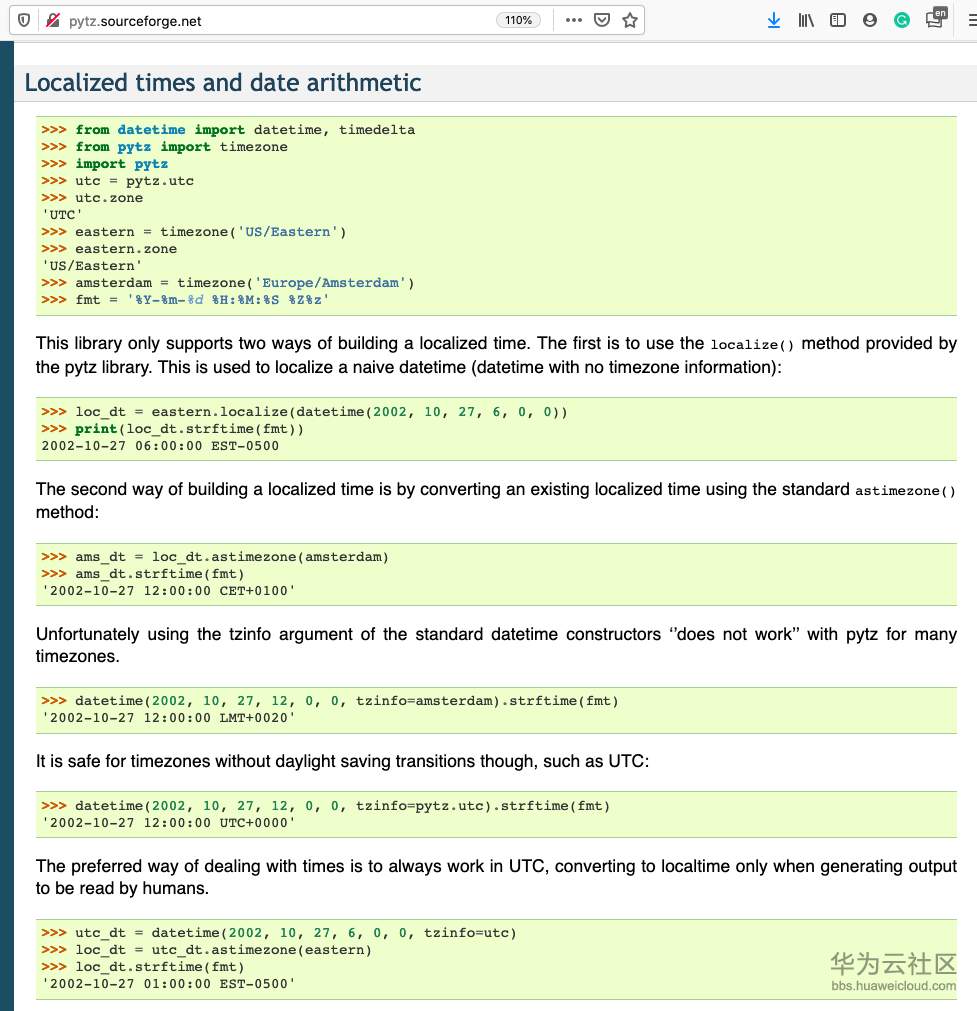The width and height of the screenshot is (977, 1011).
Task: Open the Downloads arrow panel
Action: click(x=774, y=21)
